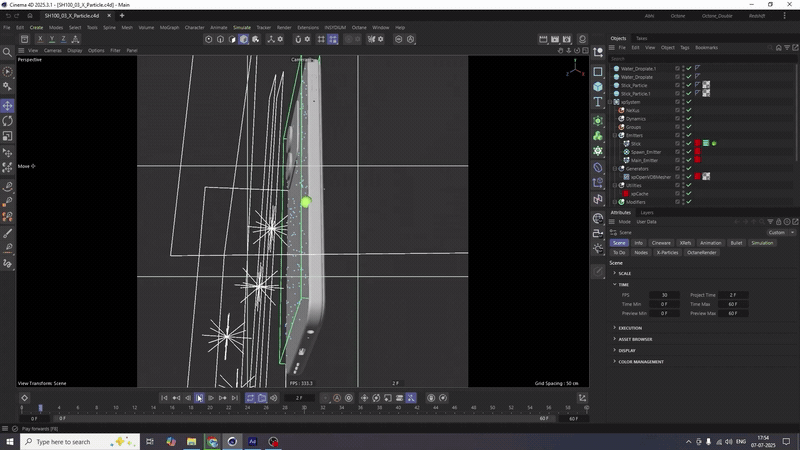Select the Move tool in left toolbar
800x450 pixels.
[8, 105]
